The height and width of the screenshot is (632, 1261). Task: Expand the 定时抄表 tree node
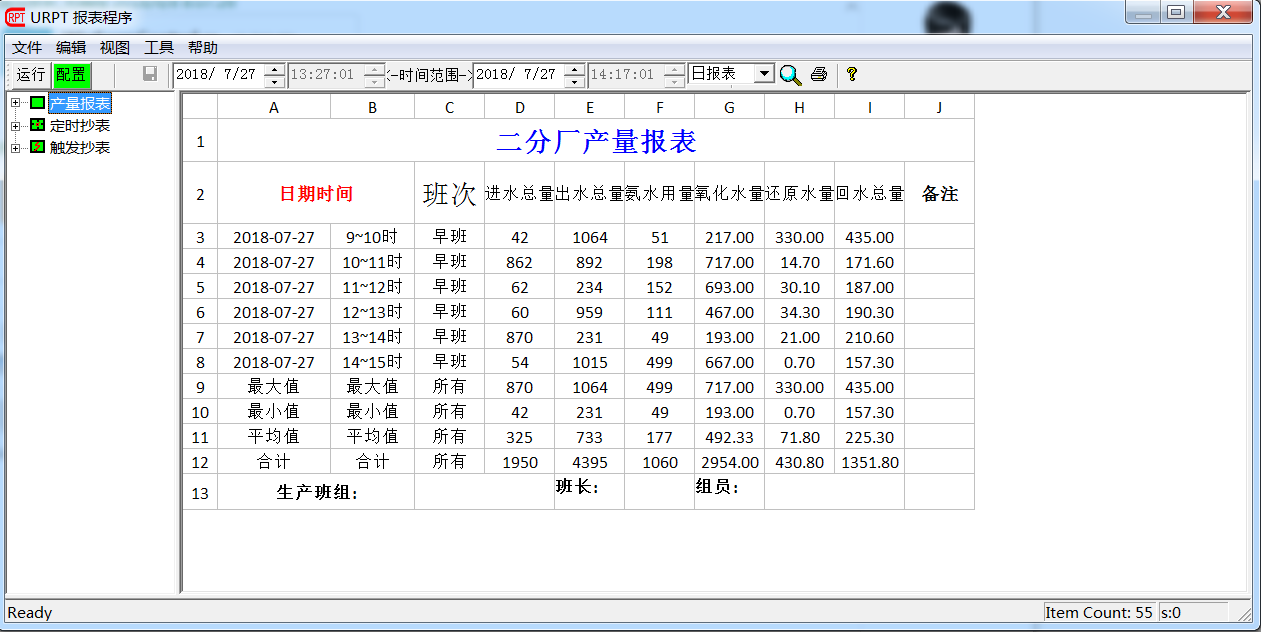[x=15, y=125]
